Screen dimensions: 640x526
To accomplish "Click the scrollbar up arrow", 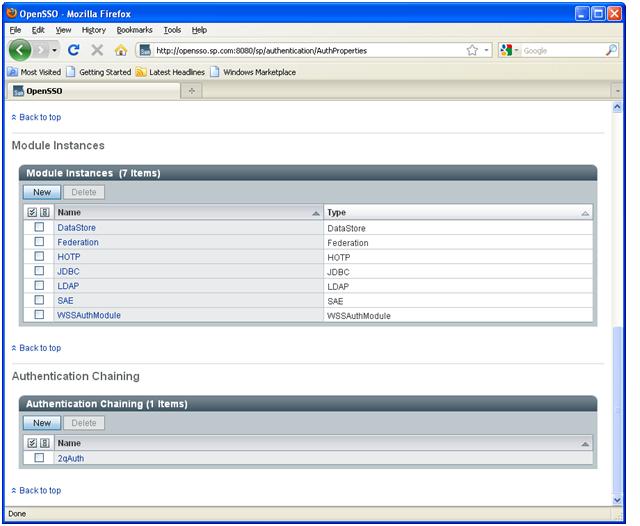I will pos(617,107).
